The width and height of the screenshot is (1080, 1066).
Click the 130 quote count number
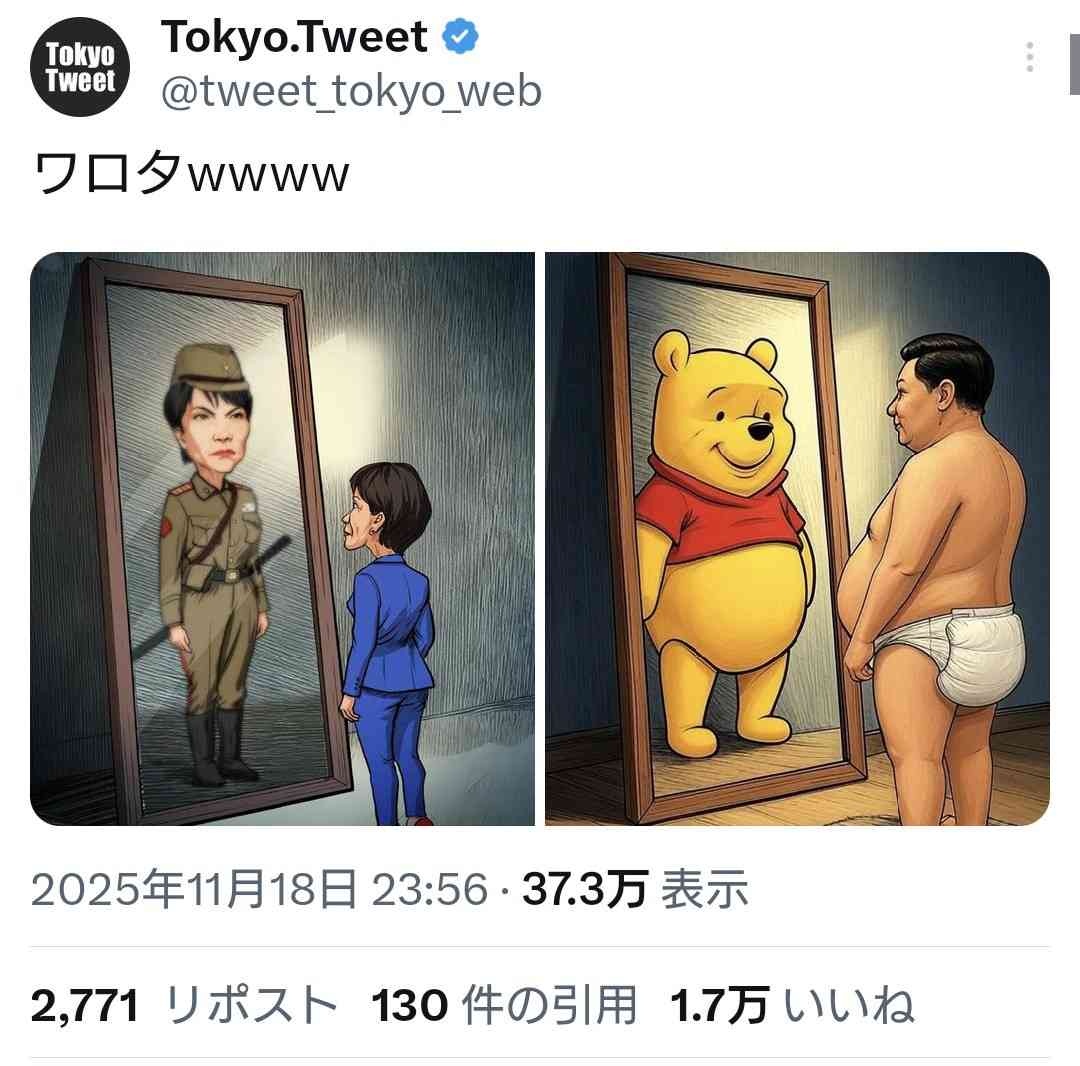tap(409, 1005)
